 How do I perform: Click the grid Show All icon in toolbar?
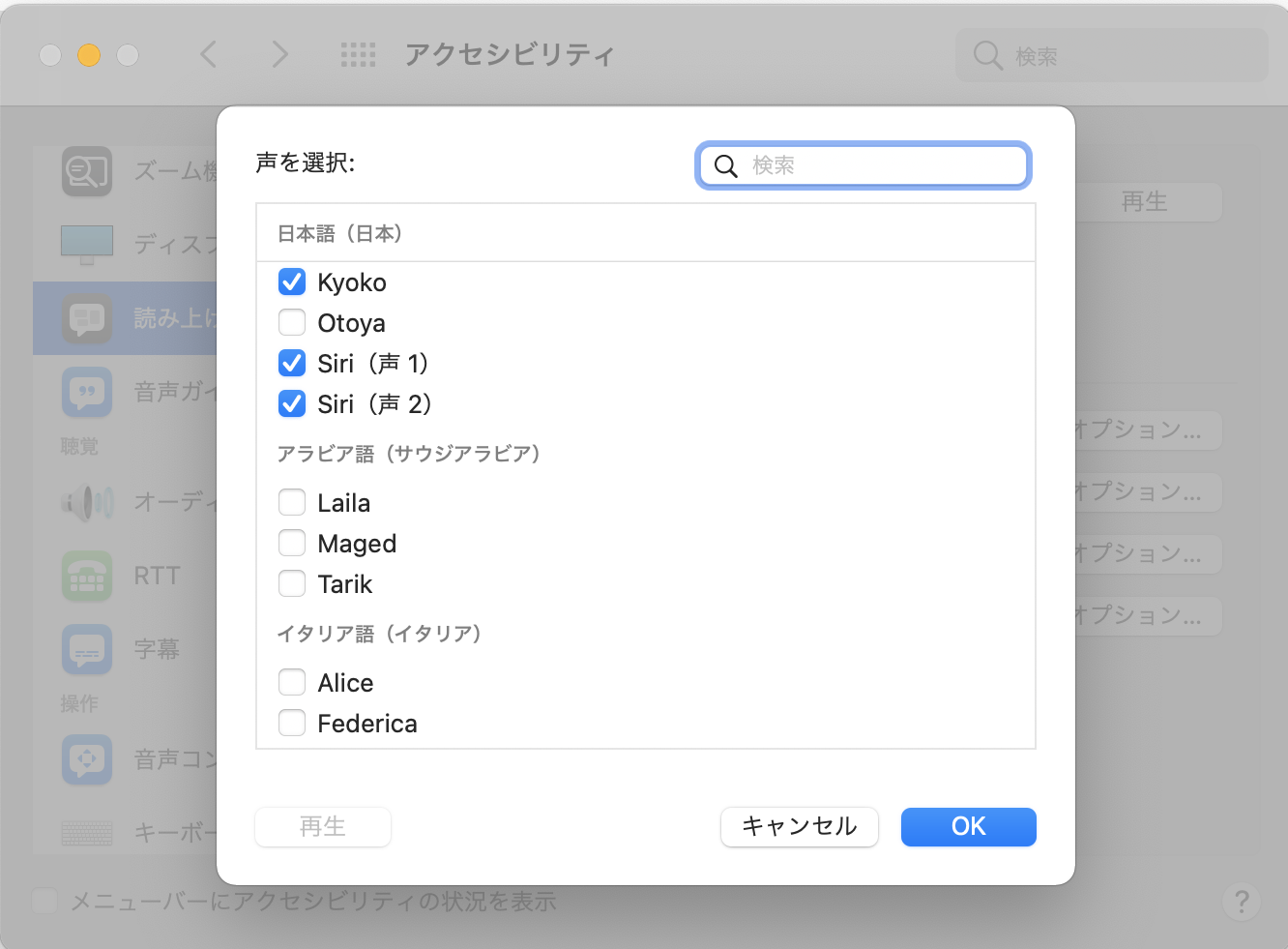point(358,55)
